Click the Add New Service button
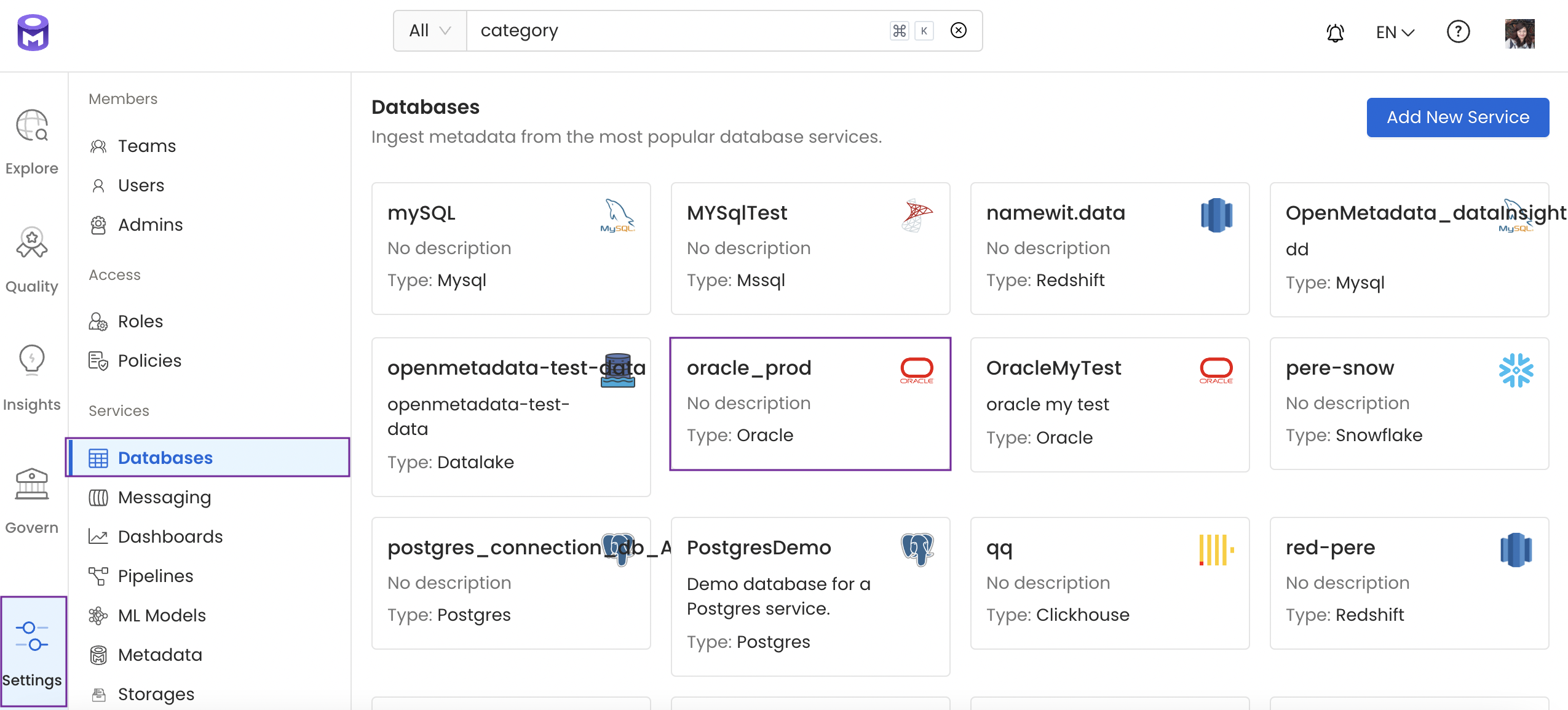The height and width of the screenshot is (710, 1568). tap(1458, 117)
